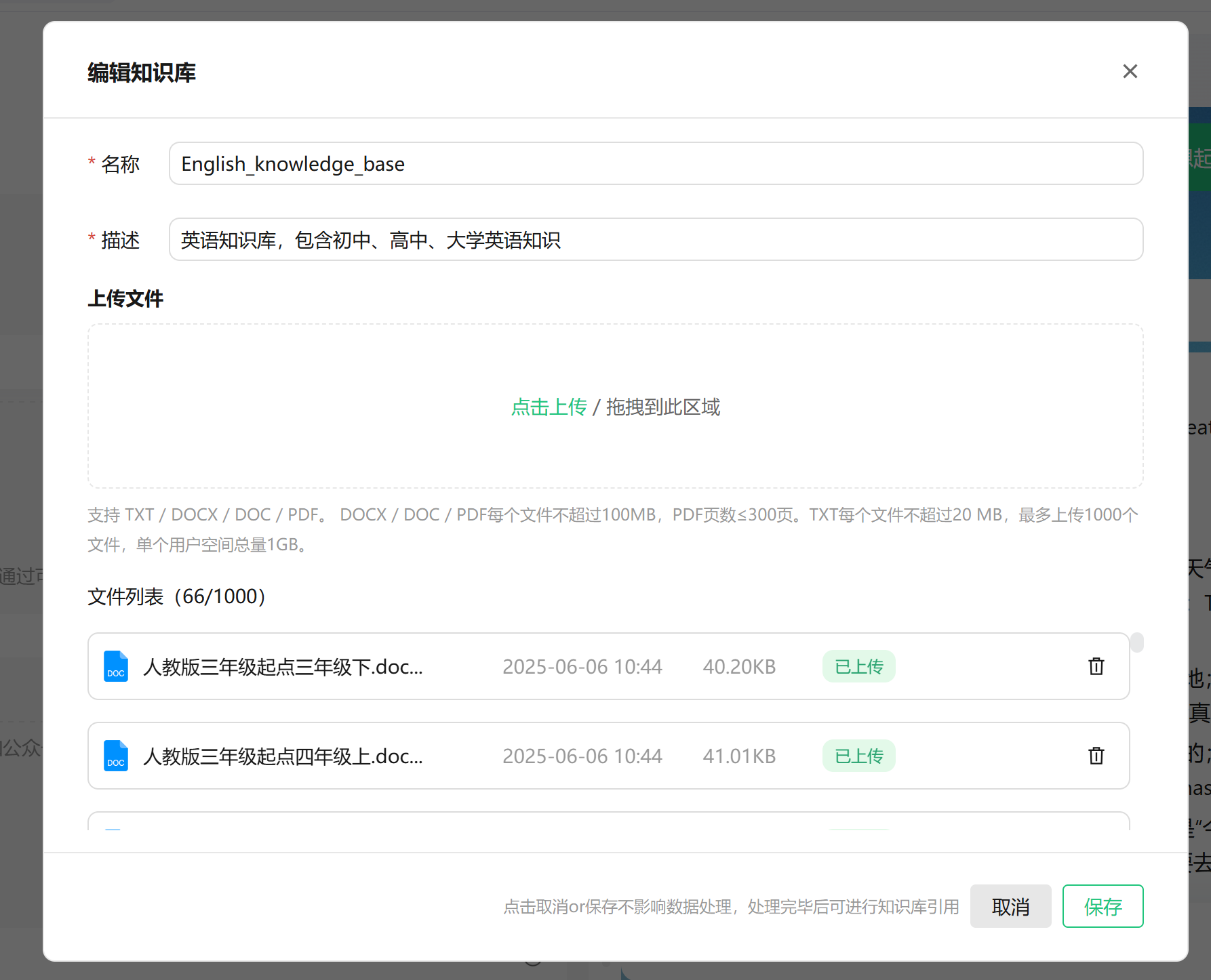Click the file list scrollbar thumb
1211x980 pixels.
point(1137,642)
